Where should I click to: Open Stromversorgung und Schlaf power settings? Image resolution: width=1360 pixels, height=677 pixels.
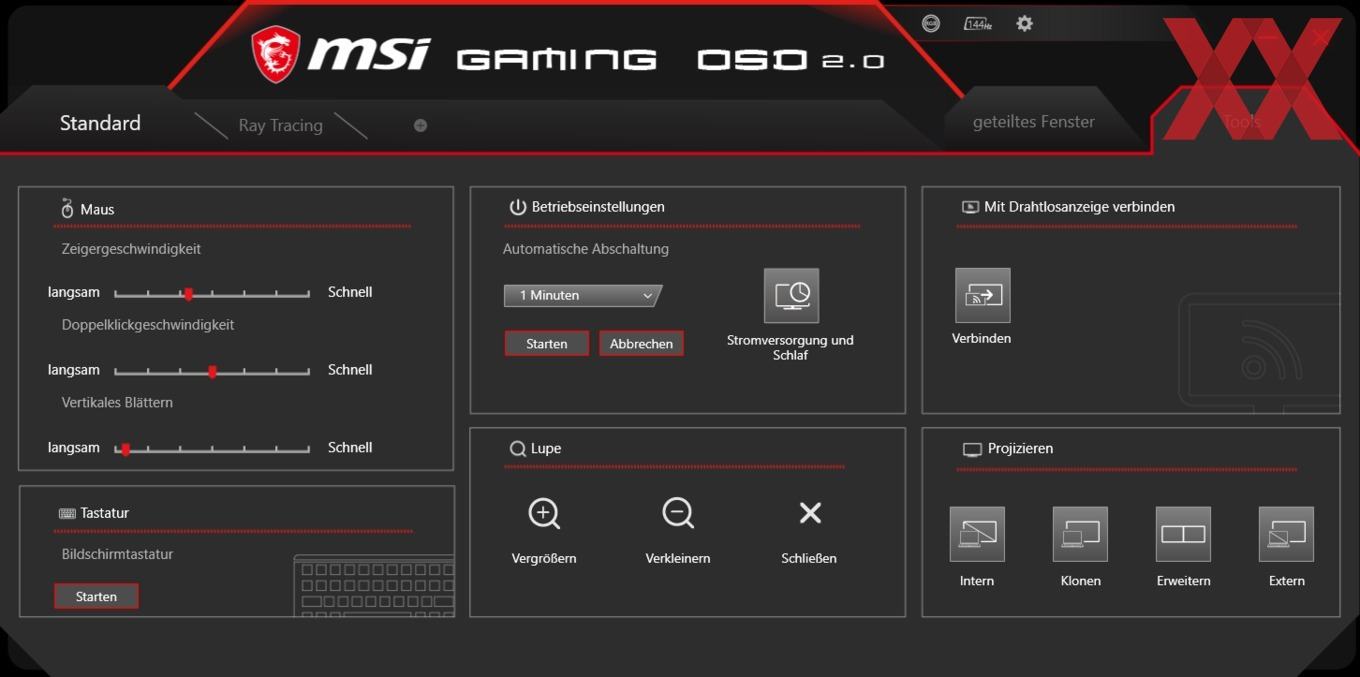791,295
